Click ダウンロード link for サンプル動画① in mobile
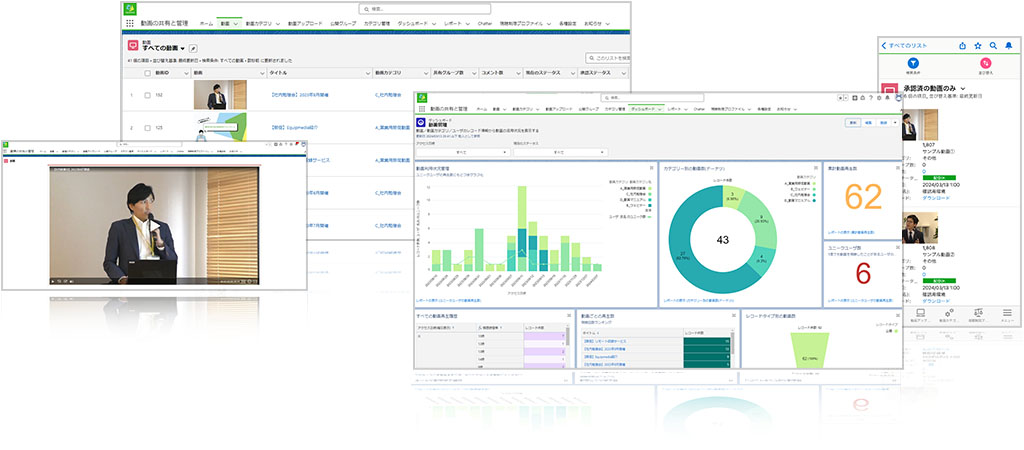 936,198
